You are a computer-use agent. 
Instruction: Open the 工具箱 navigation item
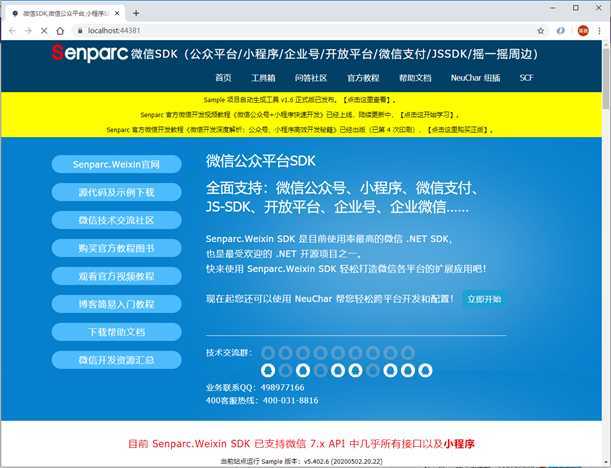[x=263, y=78]
